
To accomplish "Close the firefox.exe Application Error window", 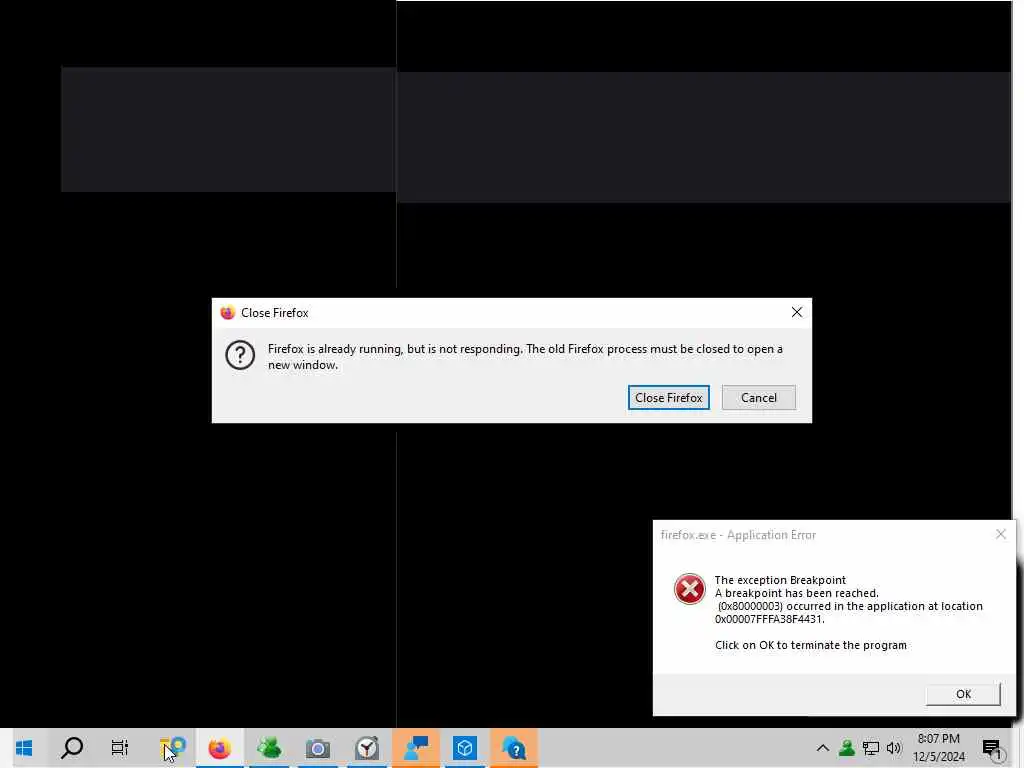I will (1000, 534).
